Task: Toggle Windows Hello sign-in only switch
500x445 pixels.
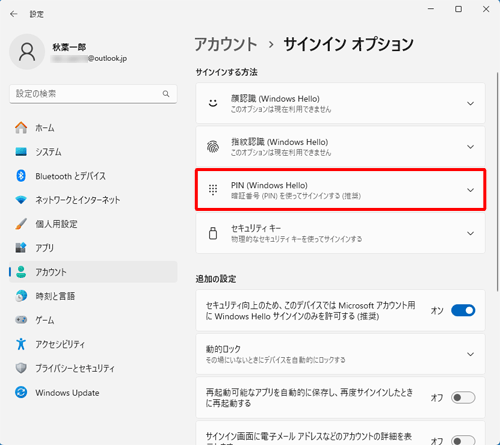Action: [x=463, y=311]
